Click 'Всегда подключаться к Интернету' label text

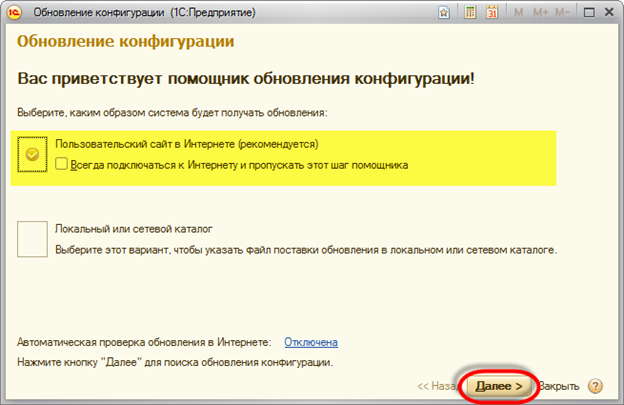[239, 165]
